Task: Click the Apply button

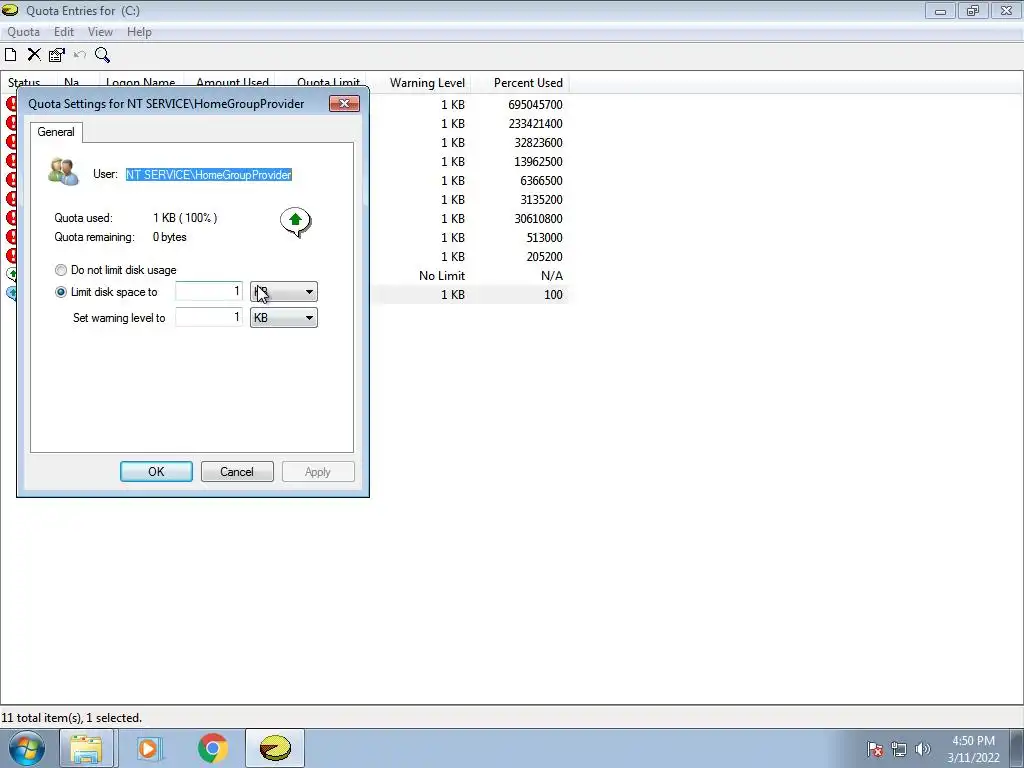Action: coord(318,472)
